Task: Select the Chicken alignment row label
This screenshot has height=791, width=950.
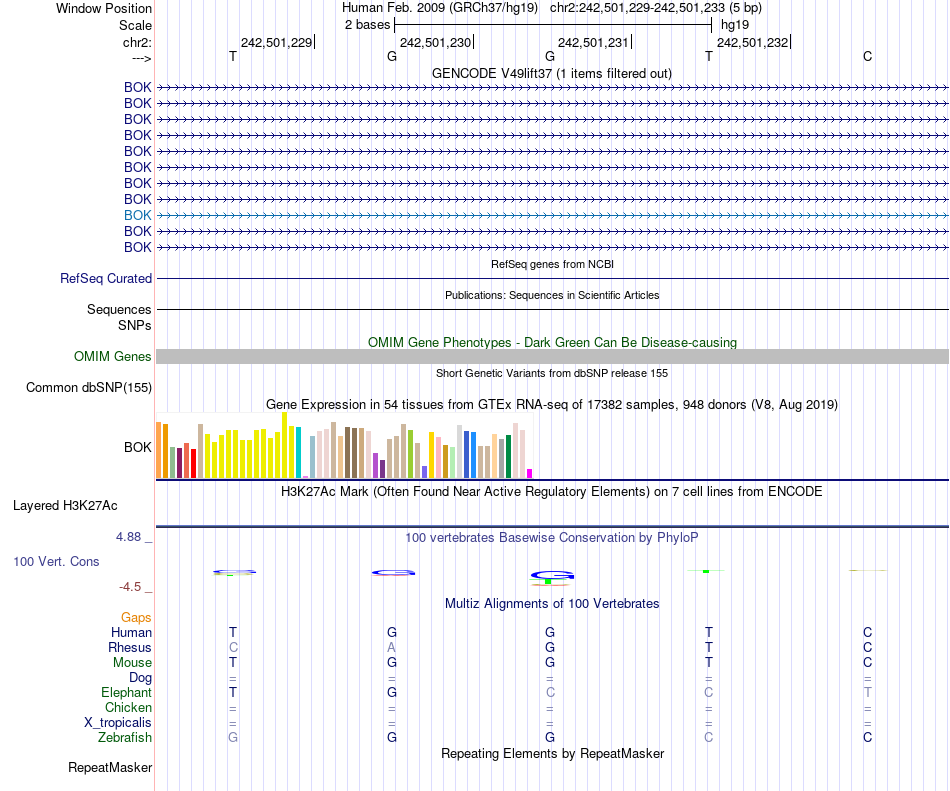Action: [128, 707]
